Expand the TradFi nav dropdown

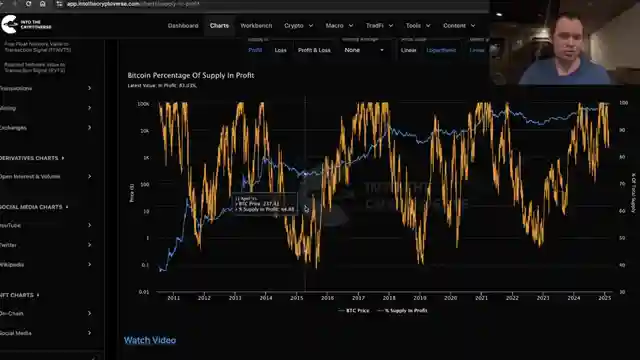click(379, 25)
